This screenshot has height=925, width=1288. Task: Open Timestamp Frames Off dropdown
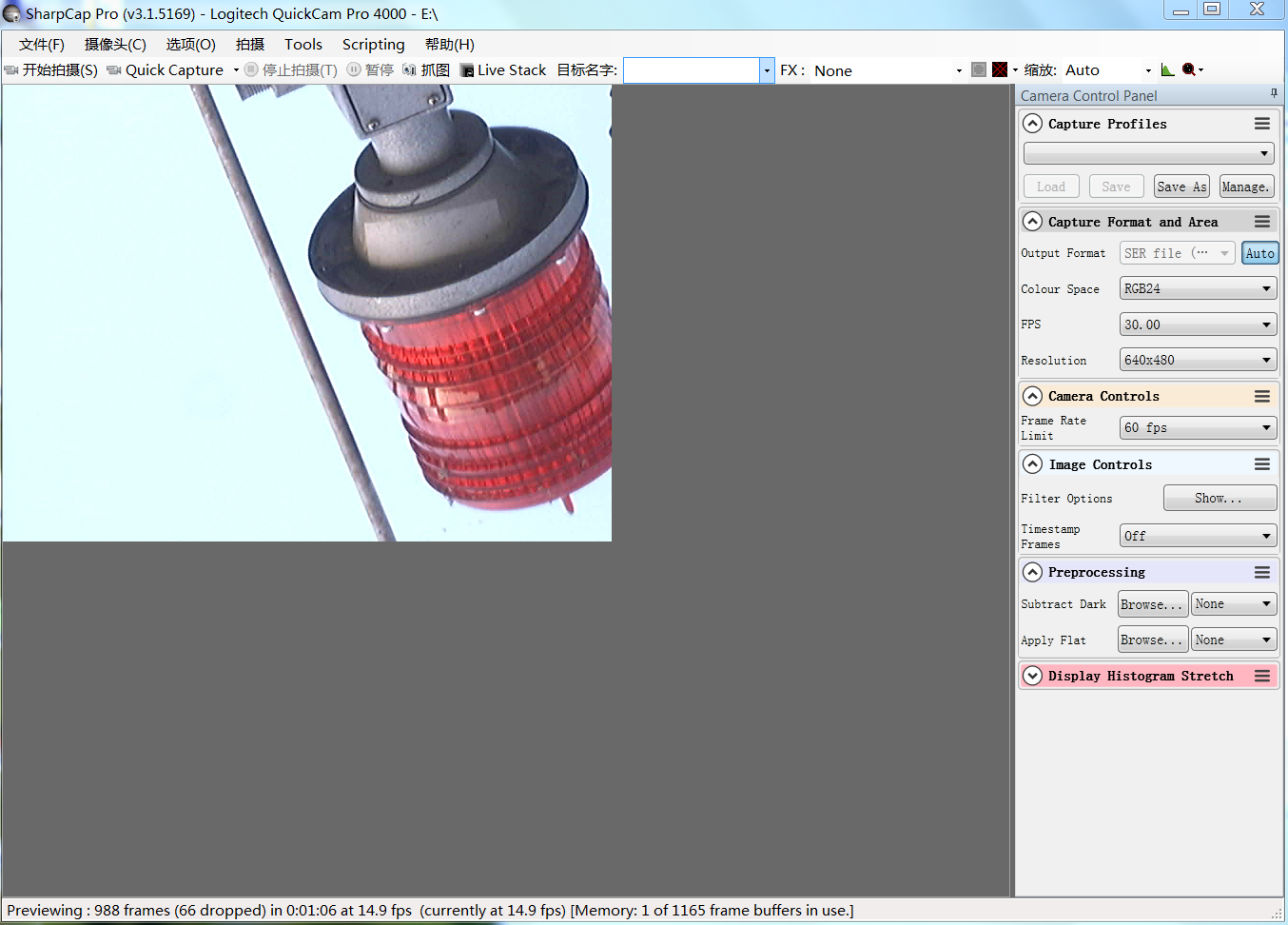tap(1199, 536)
